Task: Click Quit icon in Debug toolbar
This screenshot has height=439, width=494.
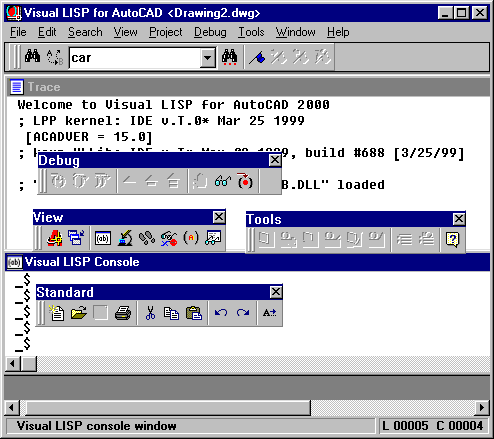Action: (x=151, y=182)
